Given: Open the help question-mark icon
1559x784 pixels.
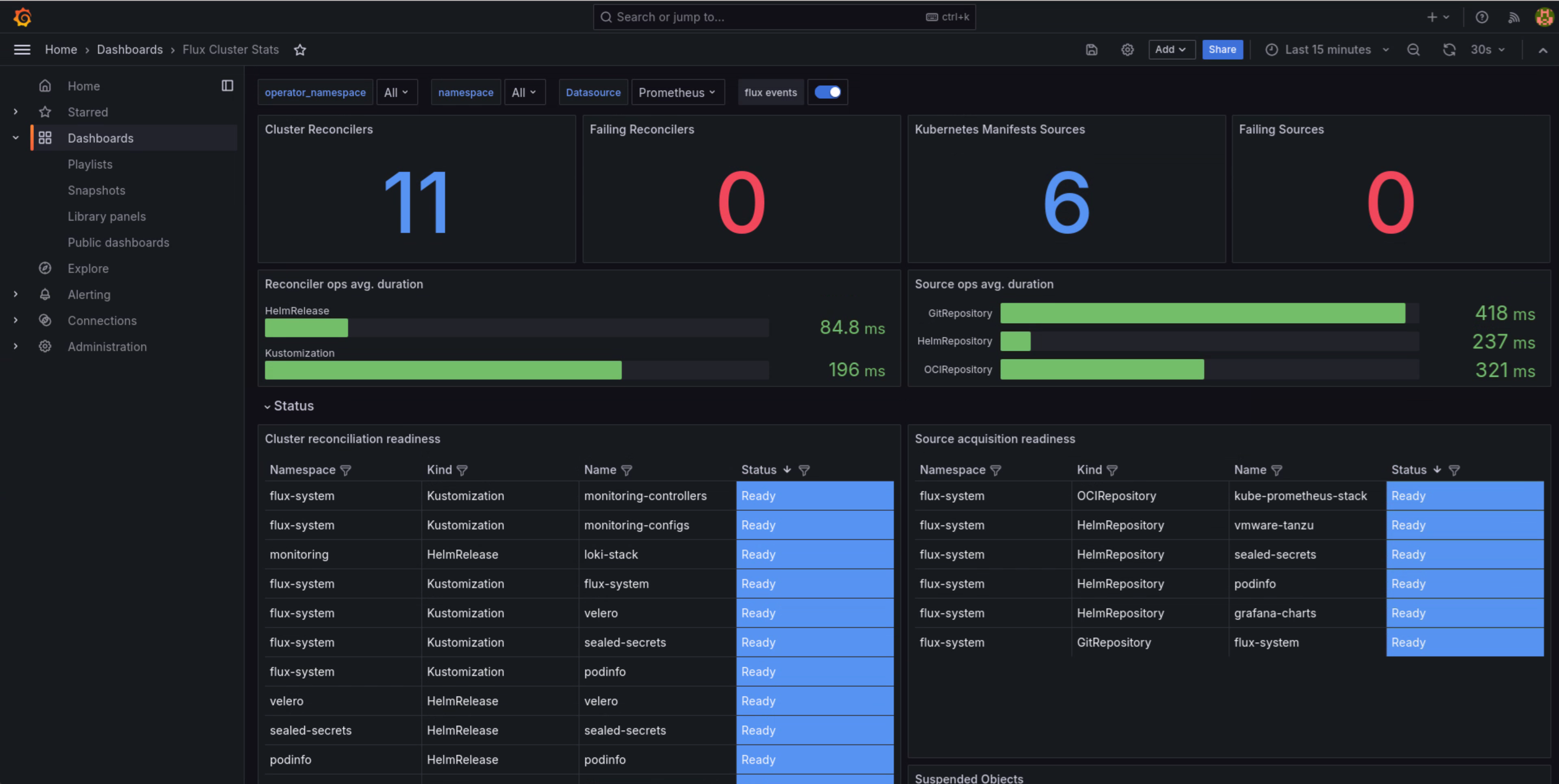Looking at the screenshot, I should point(1481,17).
